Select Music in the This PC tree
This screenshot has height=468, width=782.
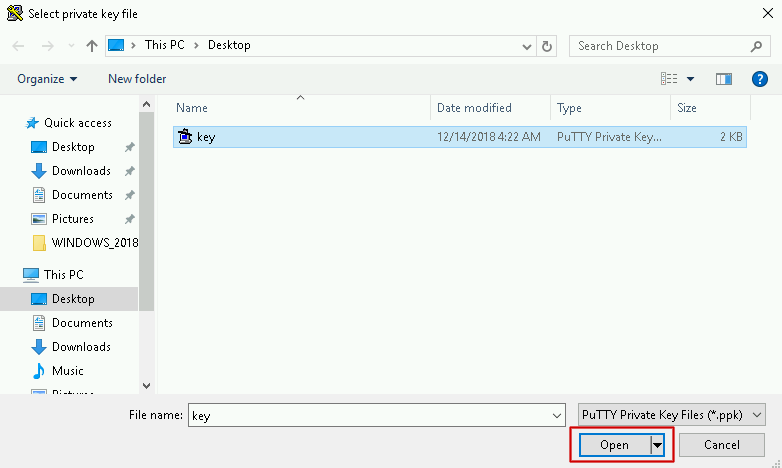67,371
